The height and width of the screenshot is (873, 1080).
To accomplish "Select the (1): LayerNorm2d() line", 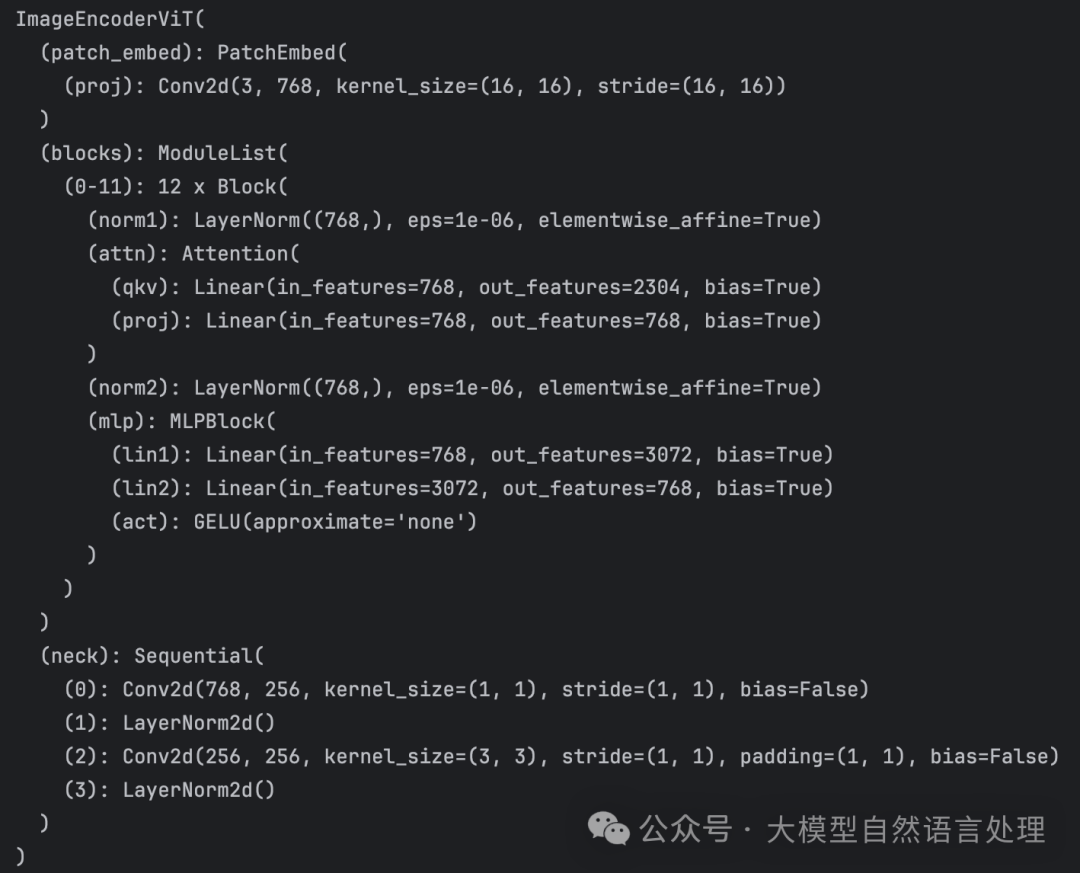I will pyautogui.click(x=169, y=723).
